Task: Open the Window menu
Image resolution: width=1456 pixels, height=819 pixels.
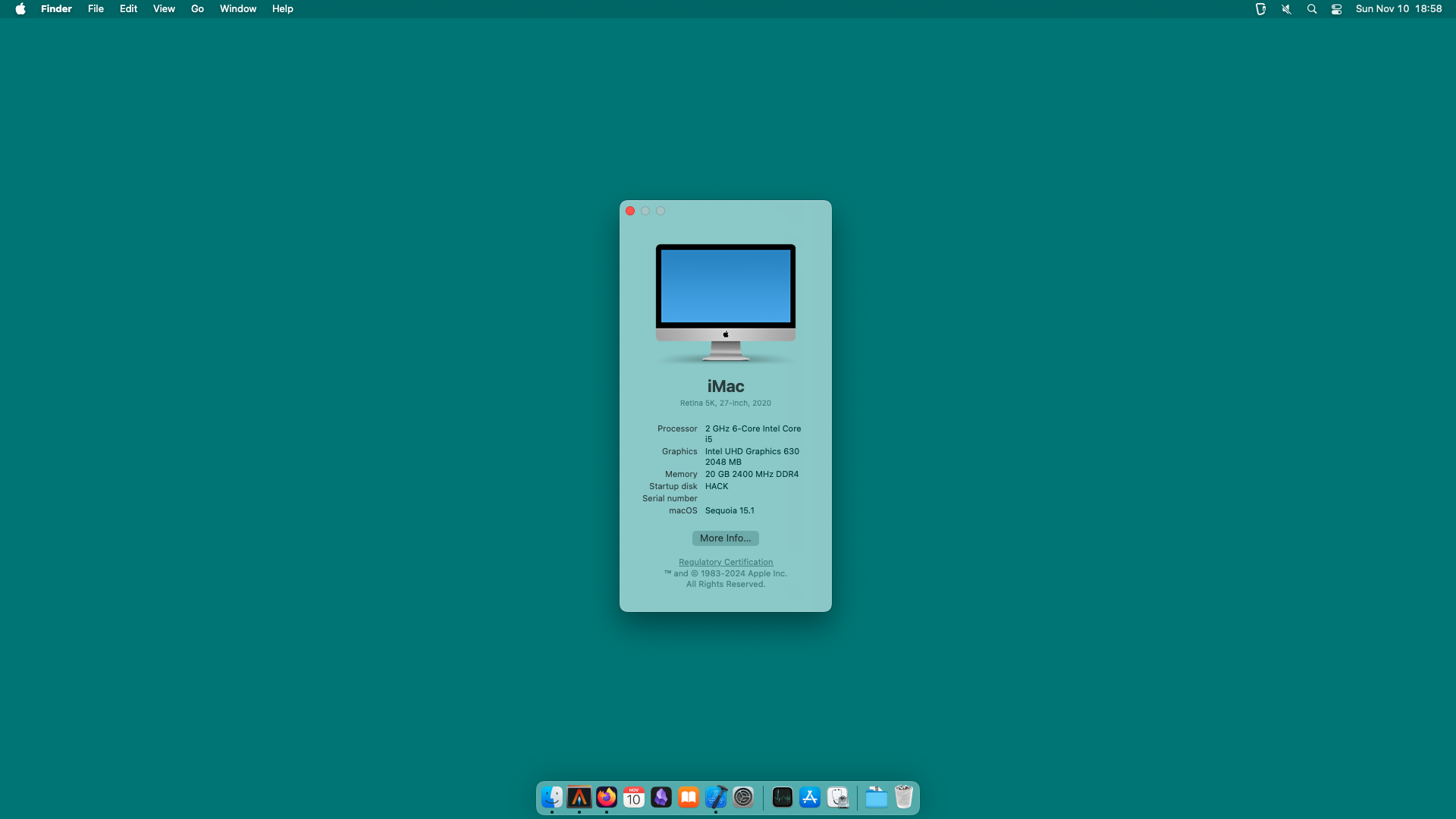Action: 238,9
